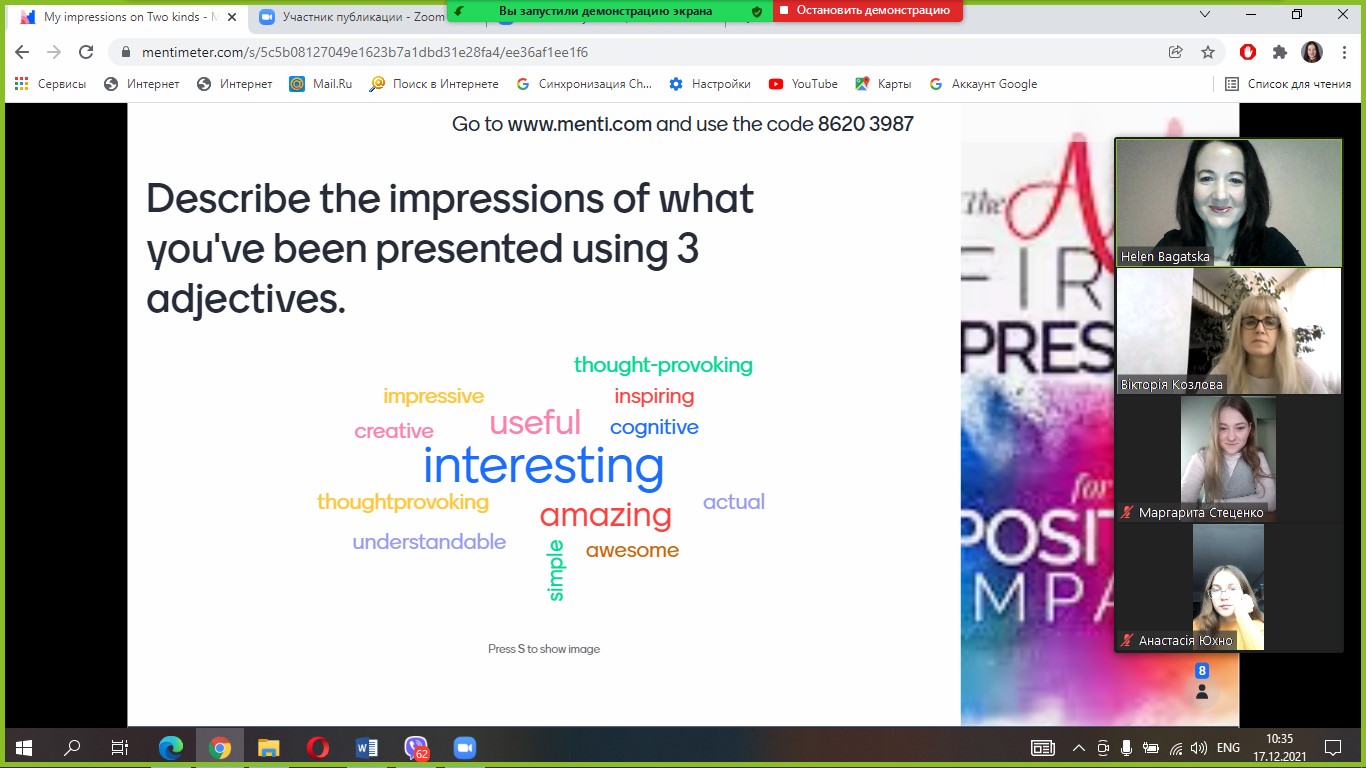
Task: Switch the ENG input language indicator
Action: (x=1228, y=747)
